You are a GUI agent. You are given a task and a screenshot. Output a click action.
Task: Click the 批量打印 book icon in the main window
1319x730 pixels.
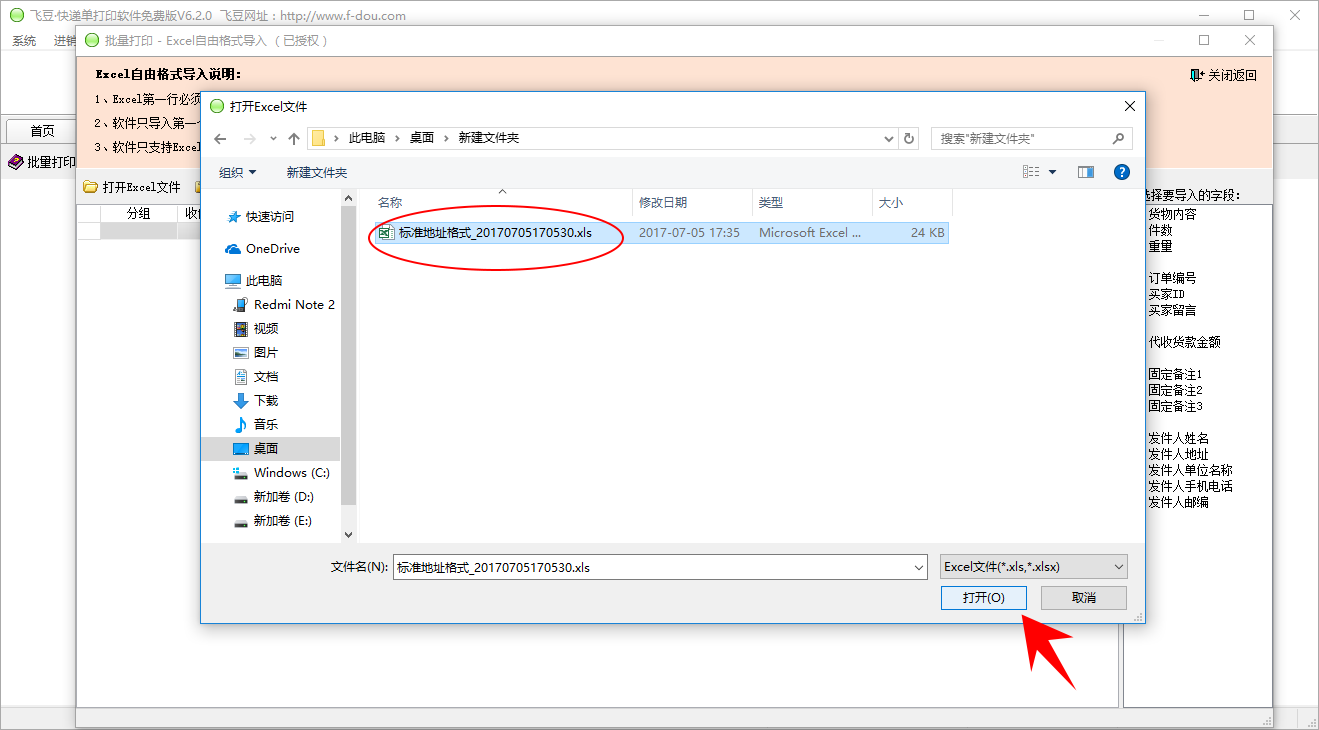click(x=16, y=162)
